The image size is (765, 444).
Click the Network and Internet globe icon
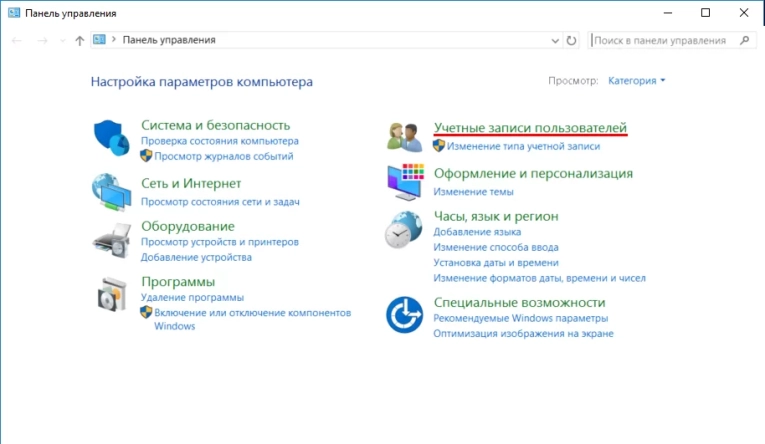(x=112, y=192)
